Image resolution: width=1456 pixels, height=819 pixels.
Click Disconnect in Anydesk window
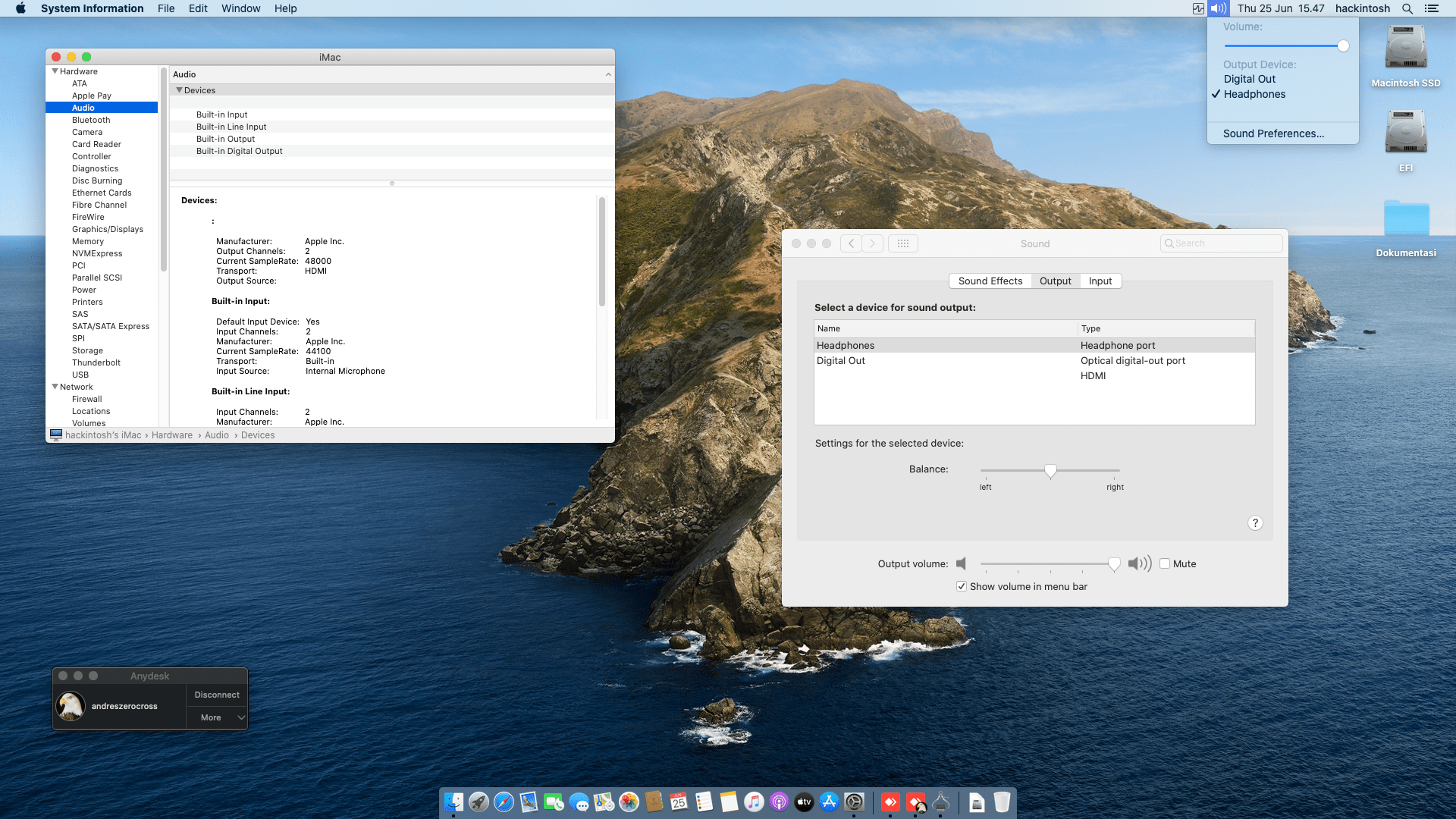217,695
